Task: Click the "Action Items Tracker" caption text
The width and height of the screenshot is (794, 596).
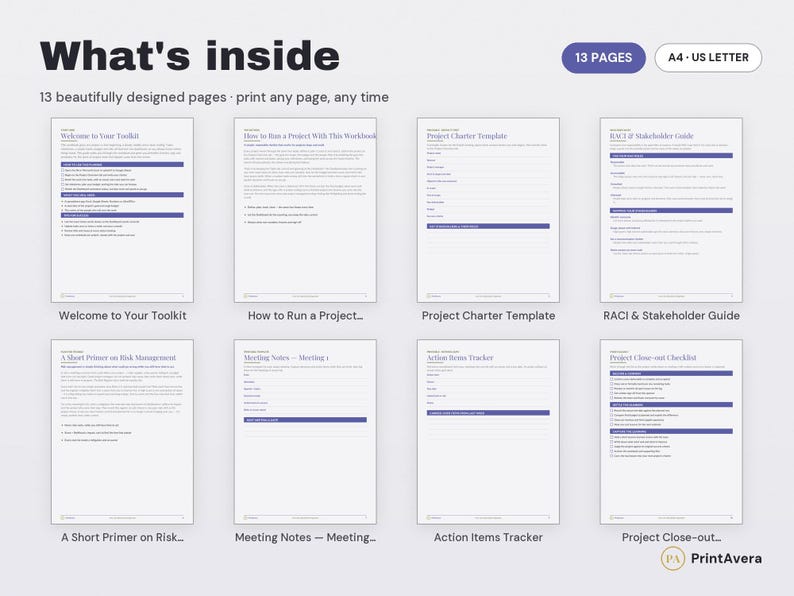Action: coord(488,538)
